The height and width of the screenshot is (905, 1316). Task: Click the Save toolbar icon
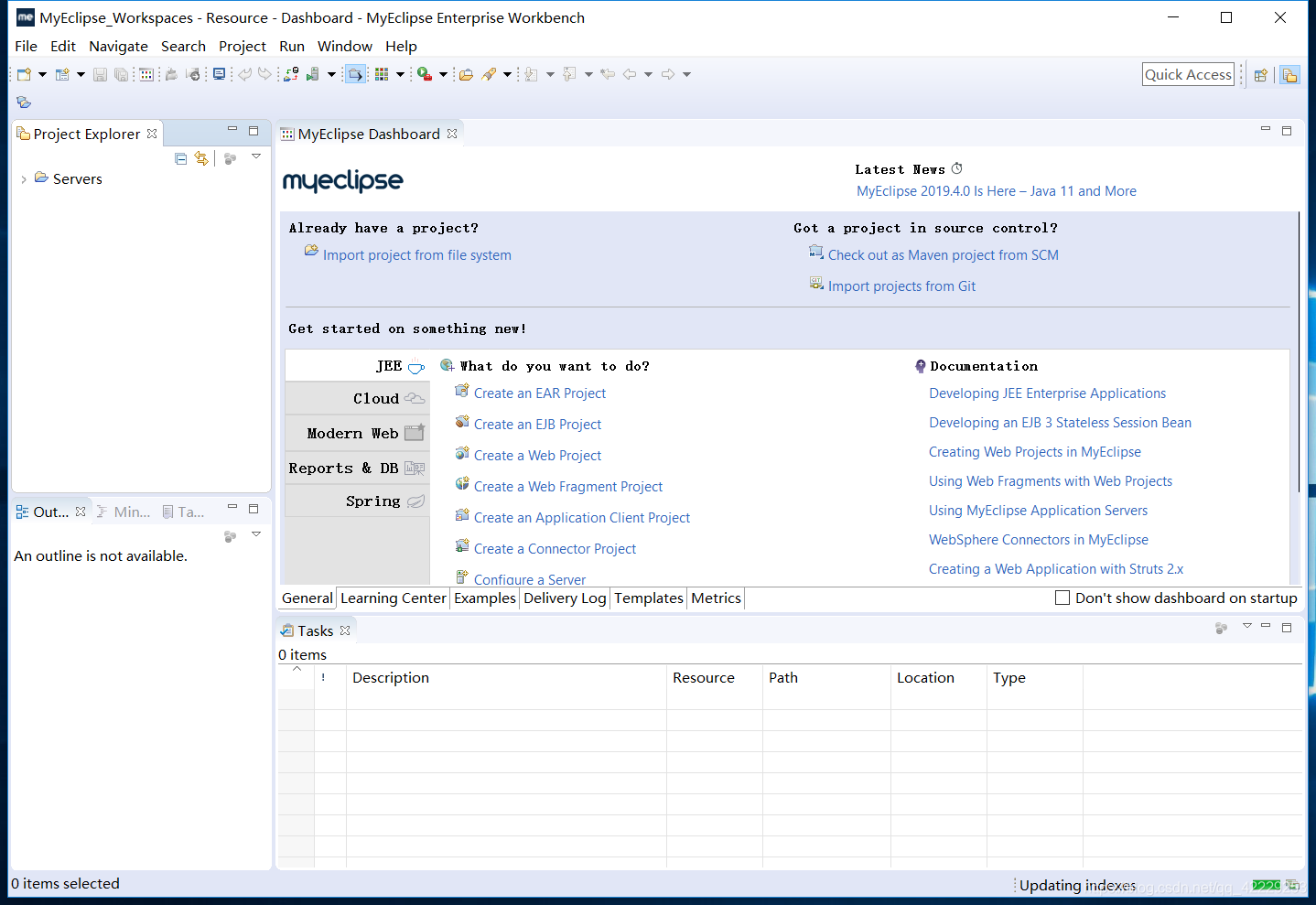[x=100, y=74]
